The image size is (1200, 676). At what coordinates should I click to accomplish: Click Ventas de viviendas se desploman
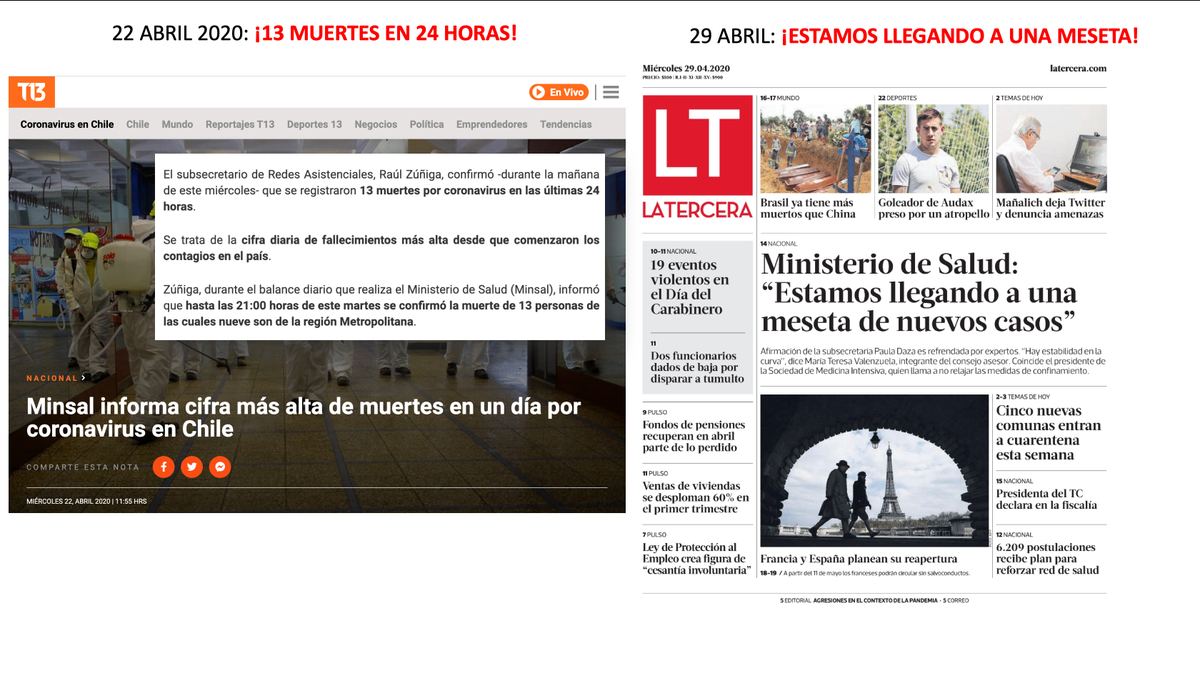point(695,497)
